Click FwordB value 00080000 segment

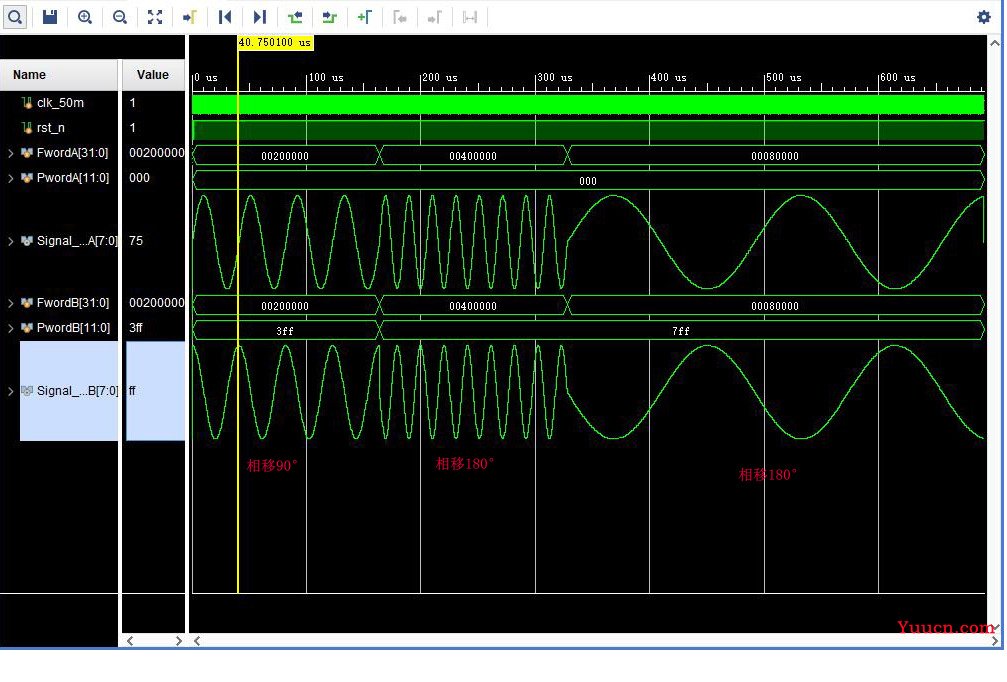775,306
